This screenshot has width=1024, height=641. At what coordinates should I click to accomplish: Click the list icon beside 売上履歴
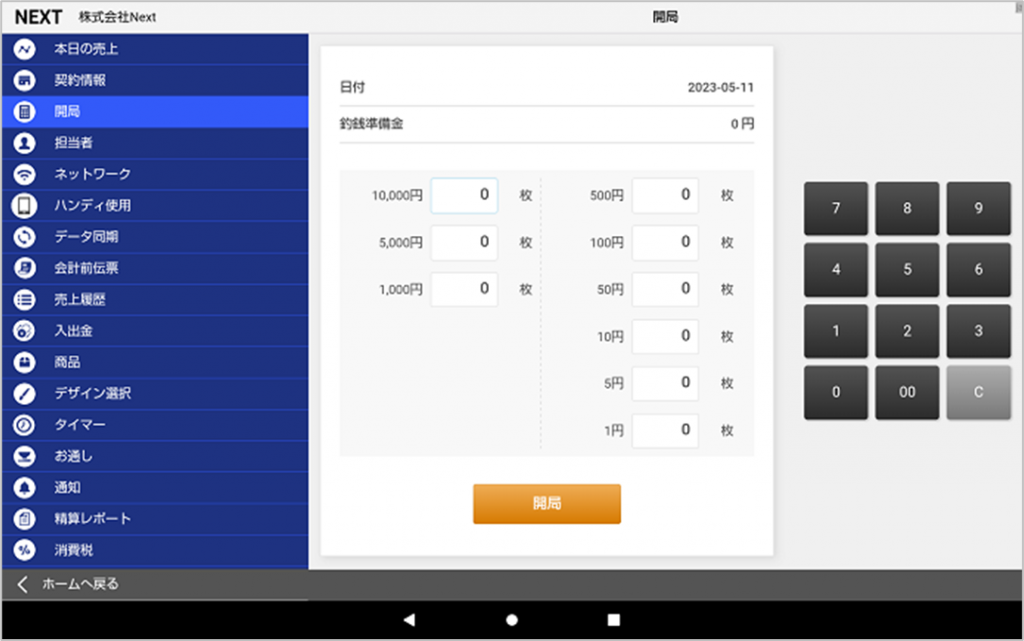25,299
